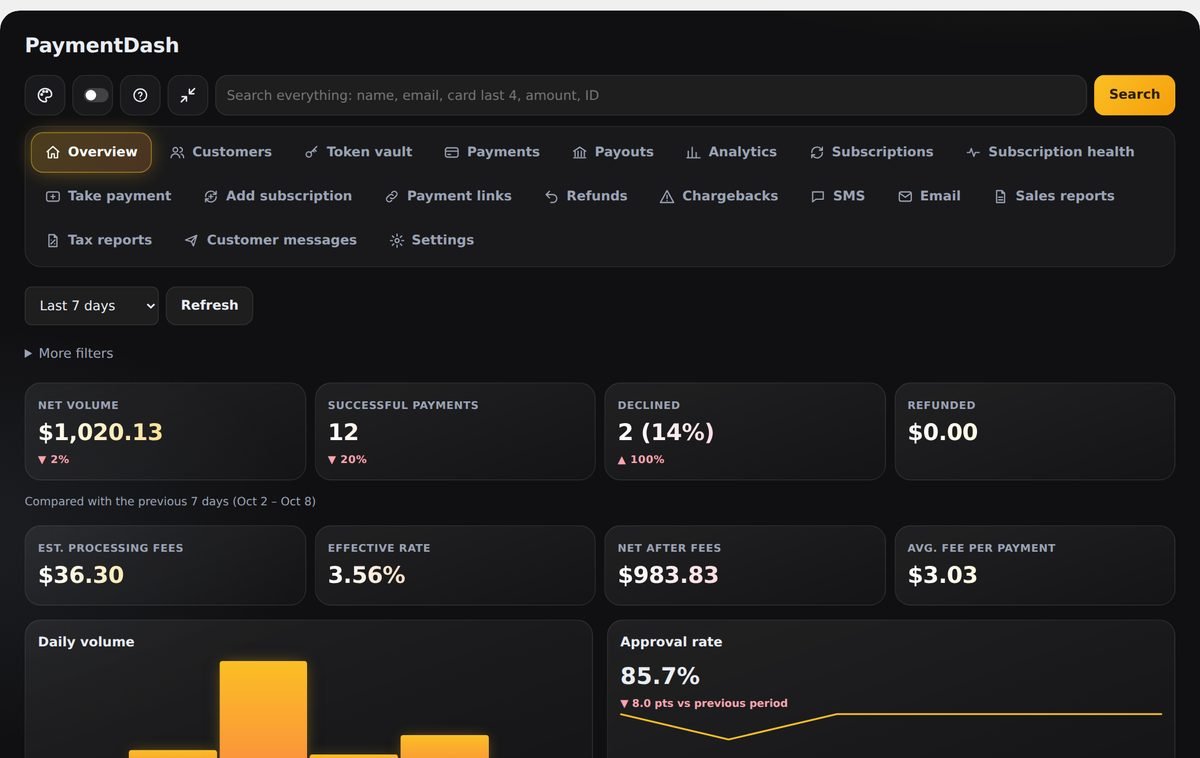Screen dimensions: 1200x758
Task: Click the Refresh button
Action: [x=209, y=306]
